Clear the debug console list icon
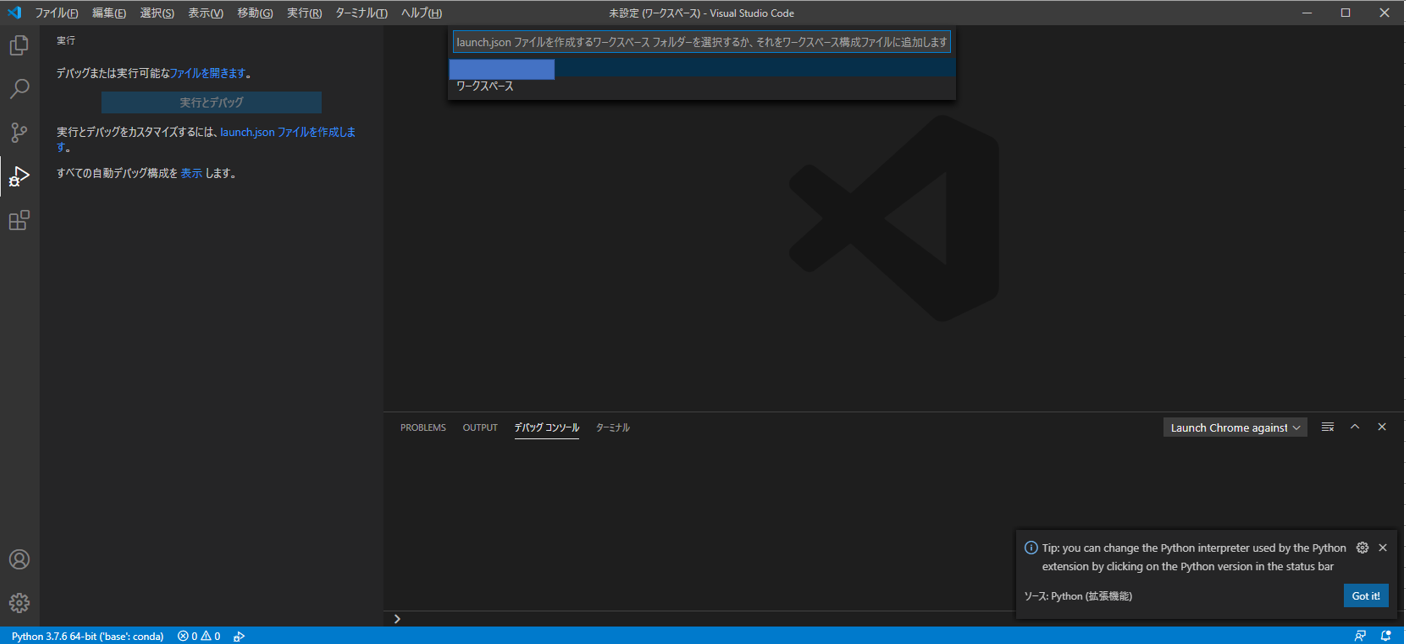Viewport: 1406px width, 644px height. click(1328, 427)
